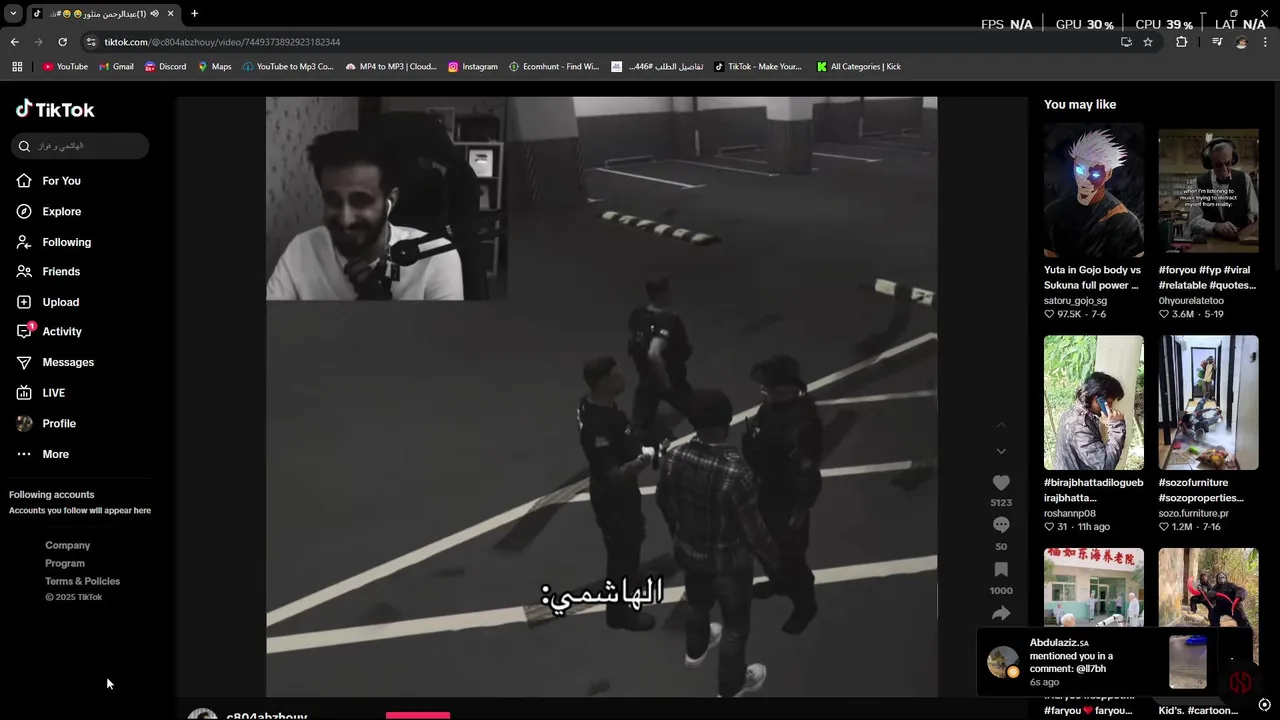Open a new browser tab
This screenshot has height=720, width=1280.
[194, 14]
